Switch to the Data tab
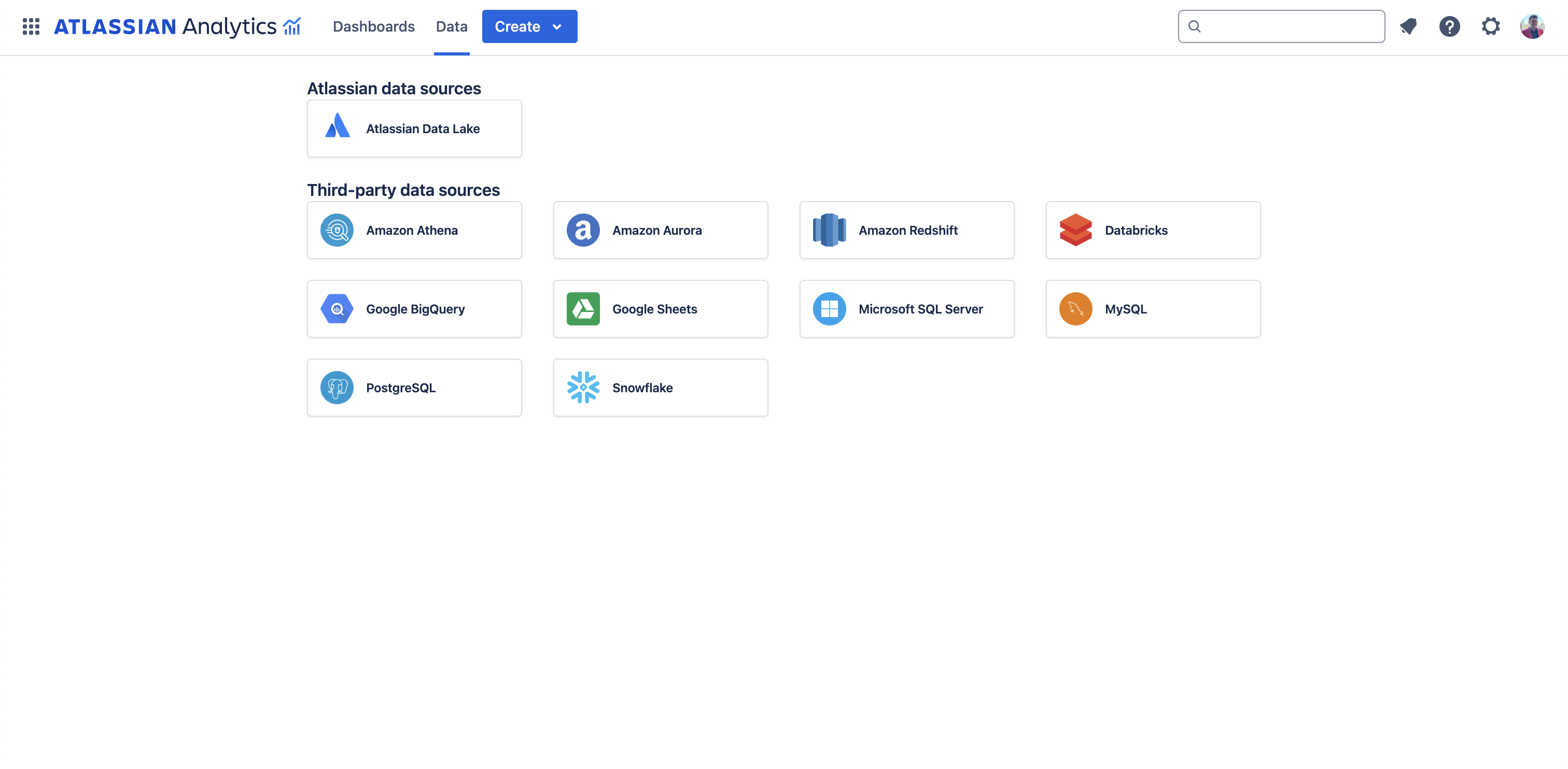The image size is (1568, 769). coord(452,26)
